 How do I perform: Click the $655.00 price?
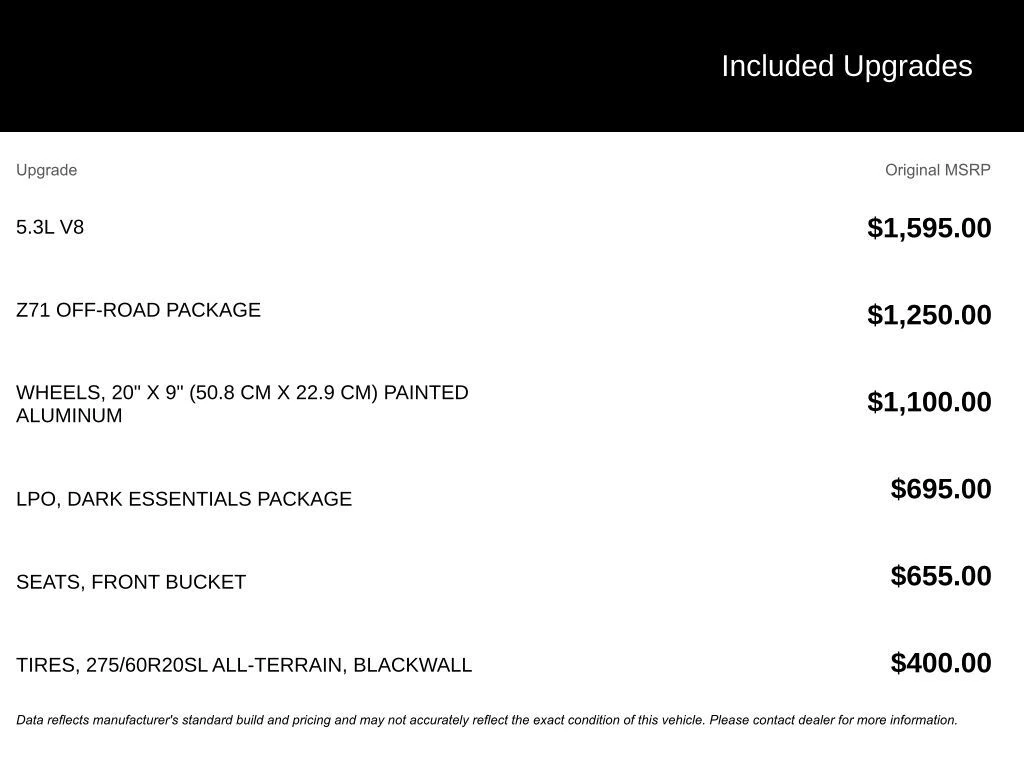941,576
